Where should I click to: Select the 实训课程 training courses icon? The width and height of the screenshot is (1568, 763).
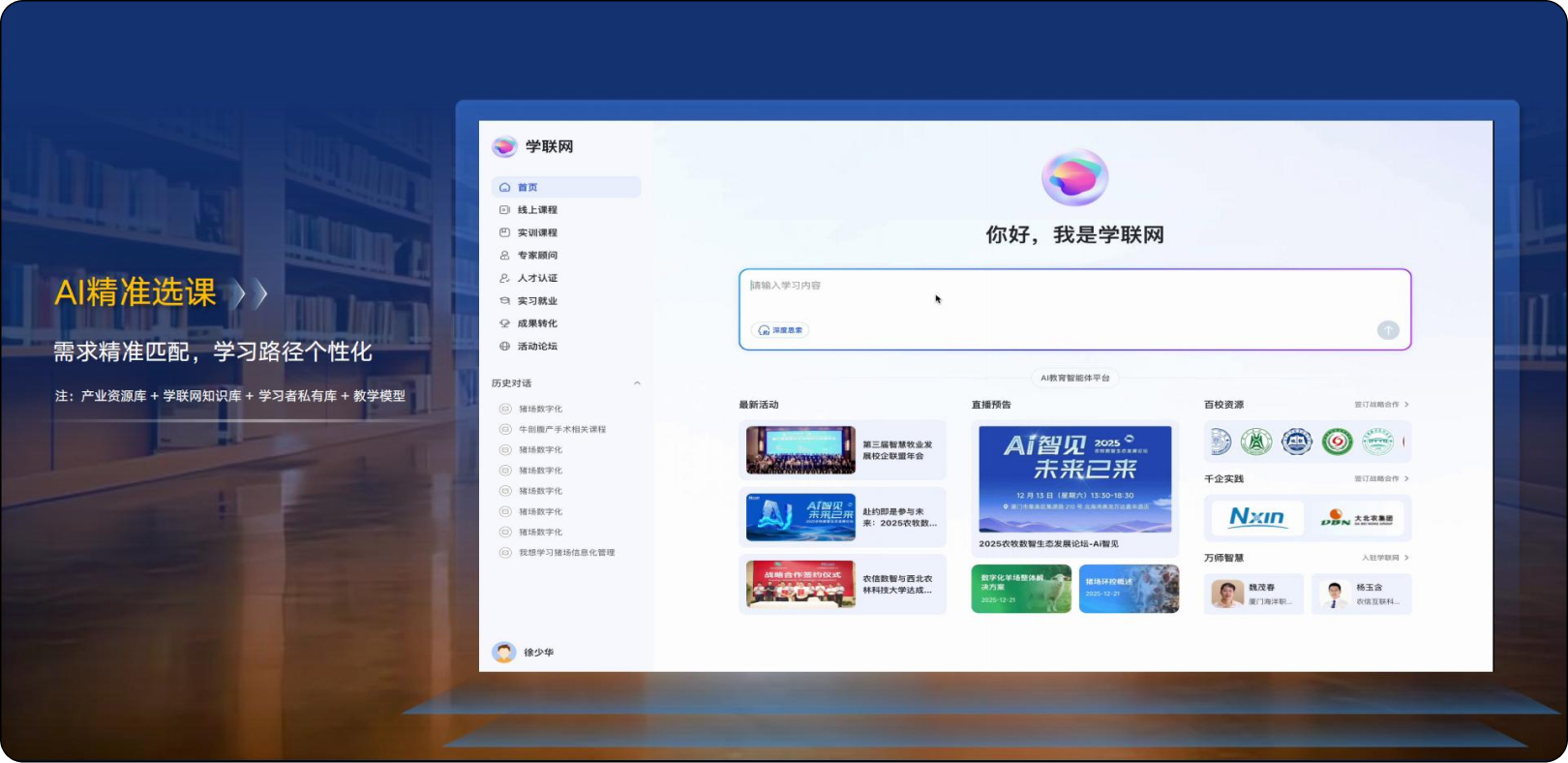pos(504,232)
